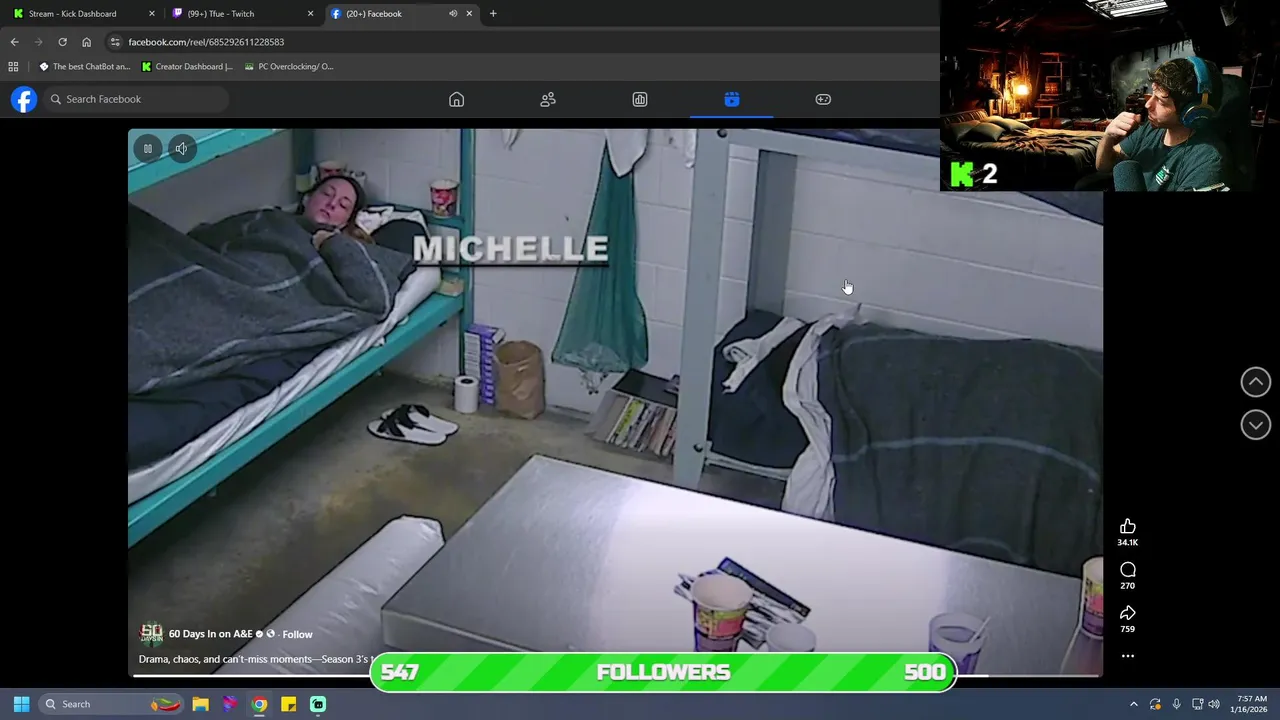Click the microphone tray icon

tap(1176, 704)
